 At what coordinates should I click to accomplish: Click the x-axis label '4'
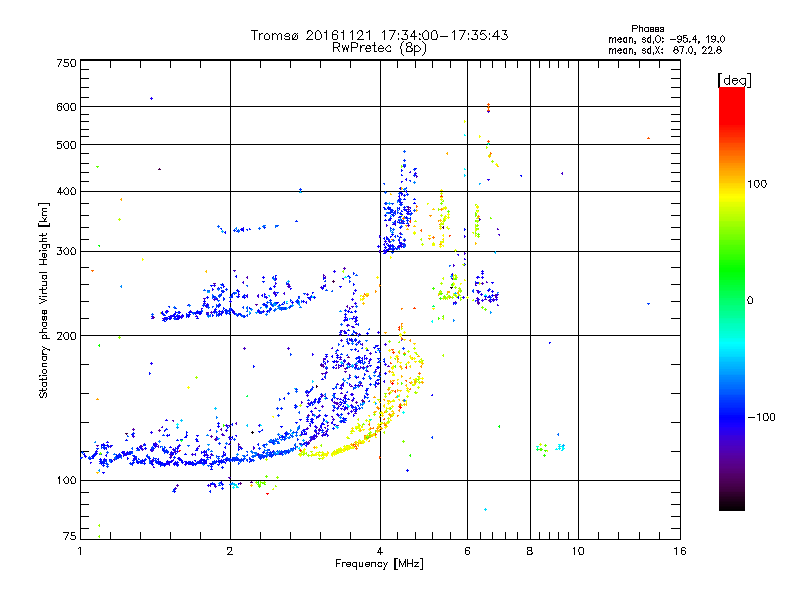[x=380, y=551]
